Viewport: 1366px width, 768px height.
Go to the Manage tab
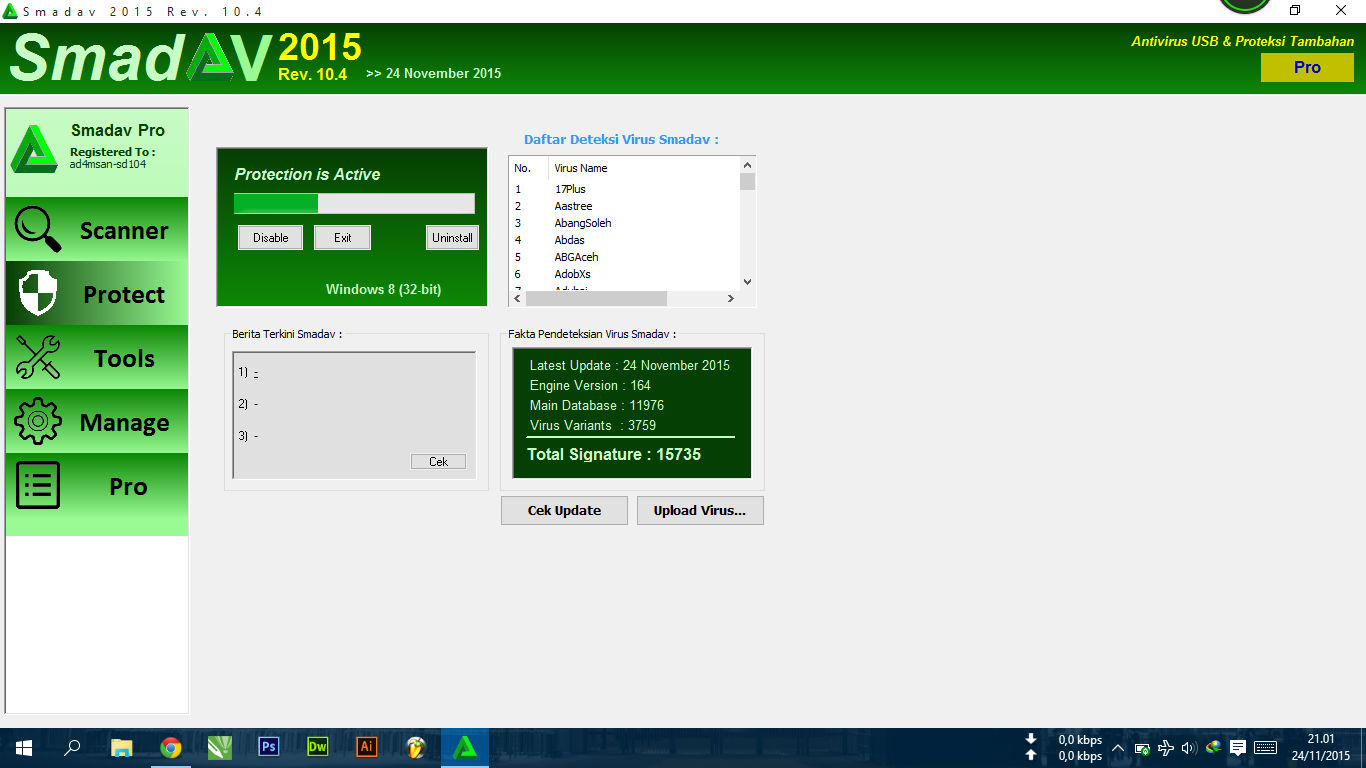97,421
